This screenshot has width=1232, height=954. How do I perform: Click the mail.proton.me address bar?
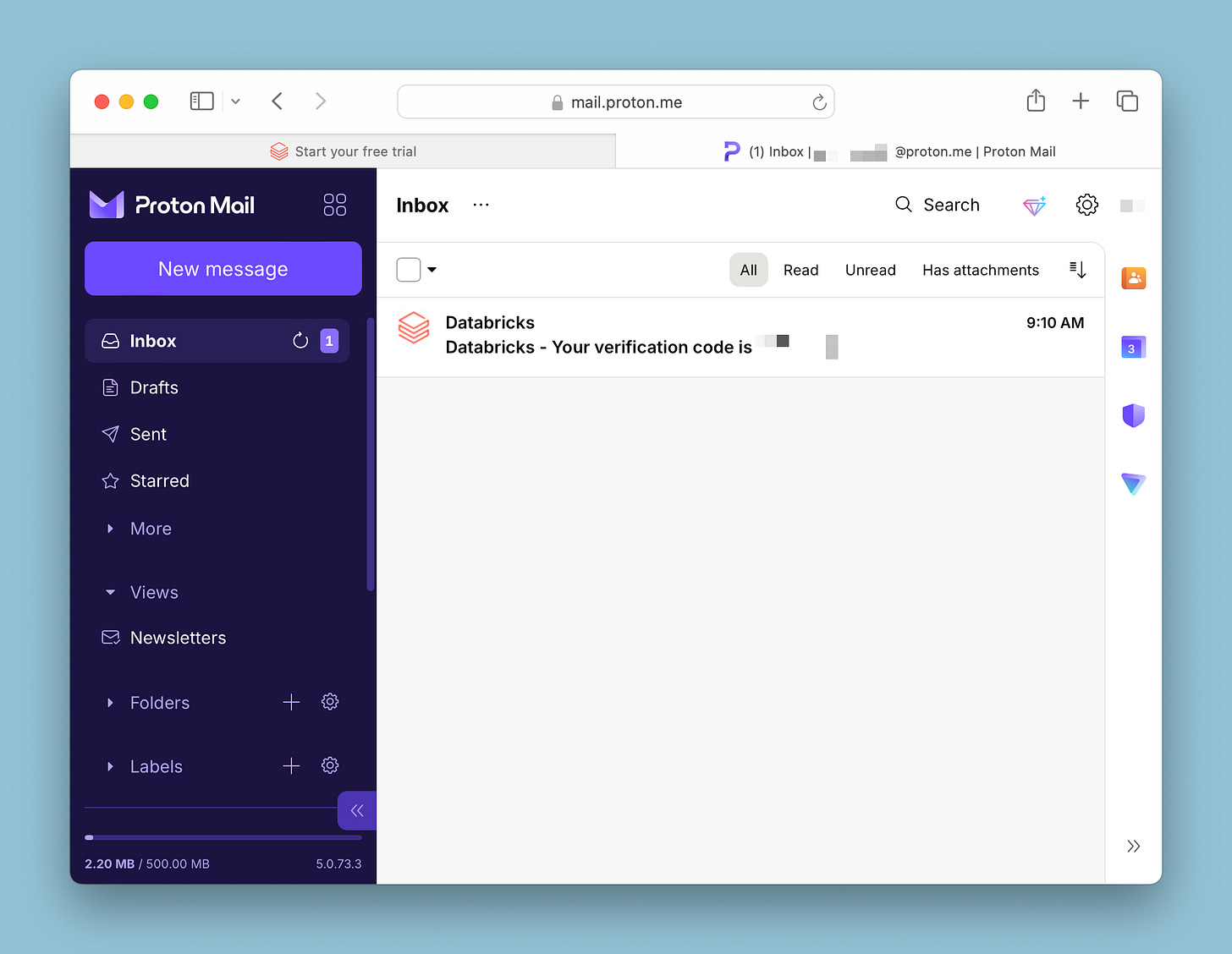click(x=616, y=101)
